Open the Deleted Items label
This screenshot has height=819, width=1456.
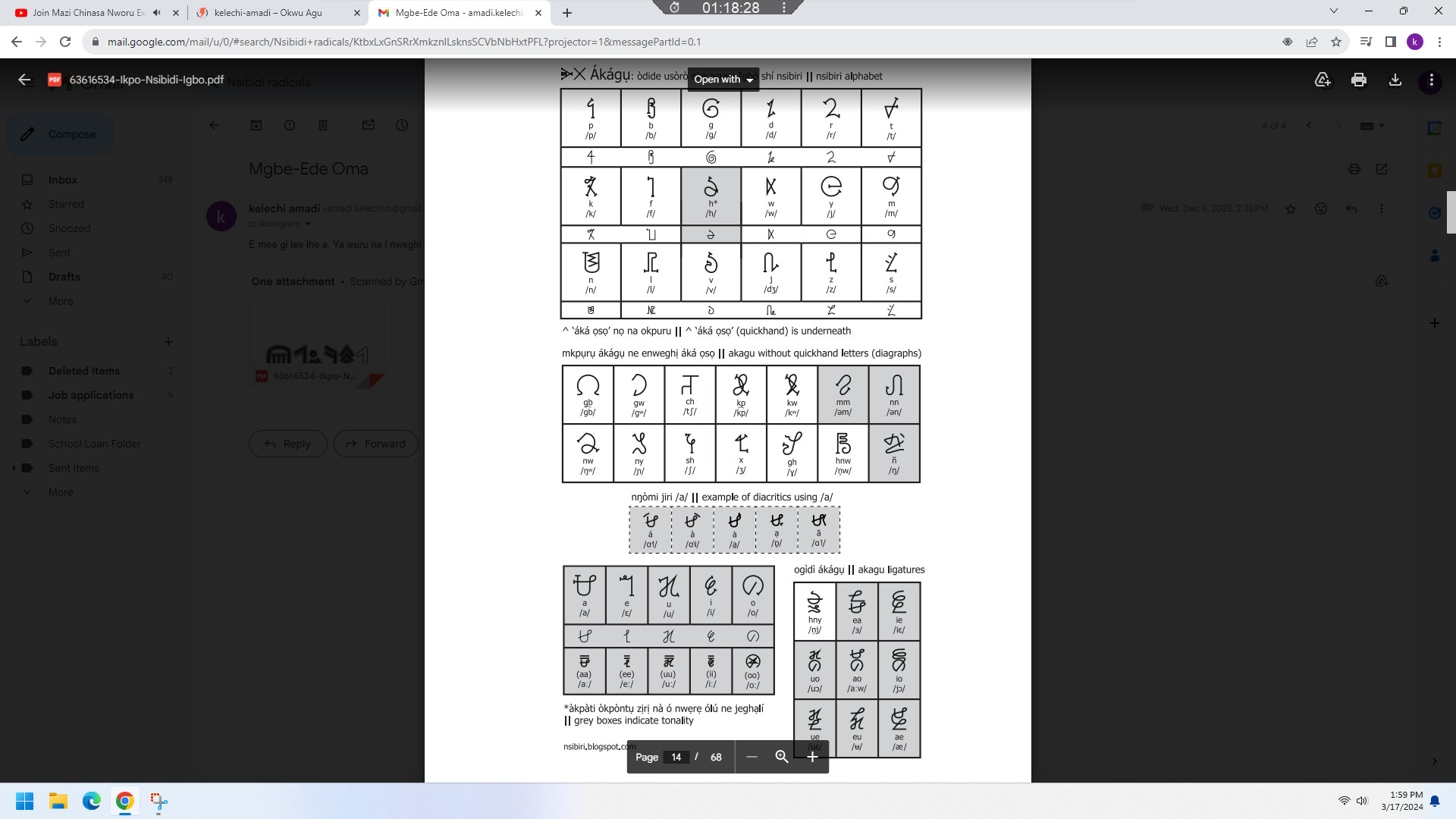(x=84, y=371)
